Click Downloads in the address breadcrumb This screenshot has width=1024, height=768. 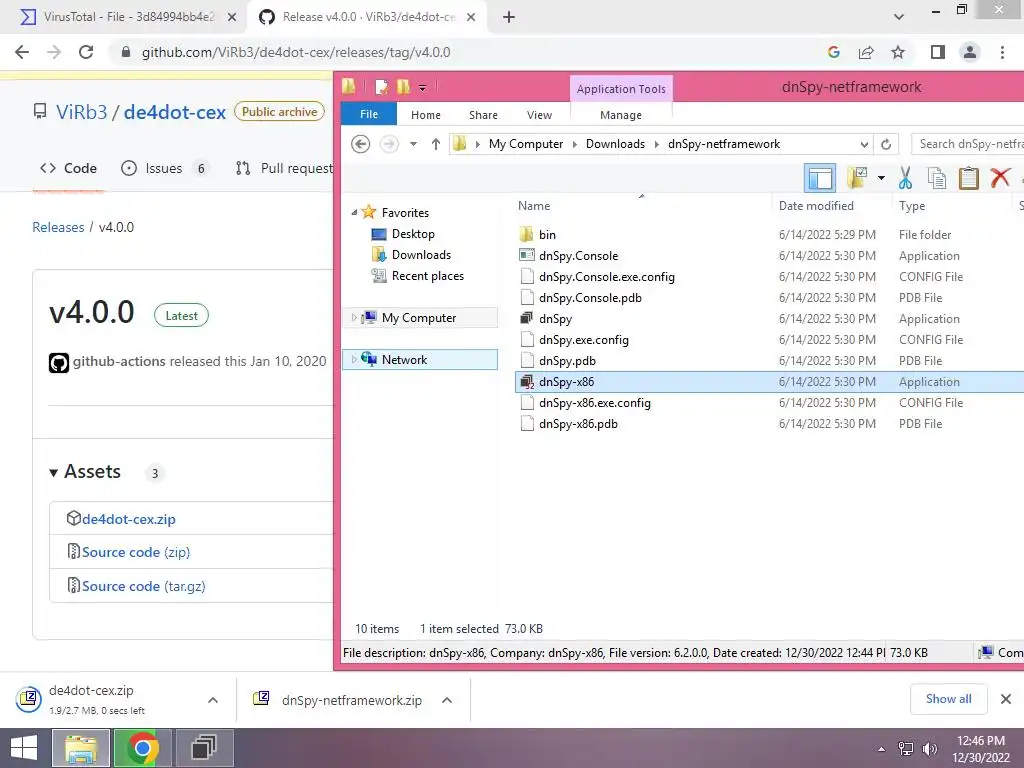pyautogui.click(x=615, y=144)
